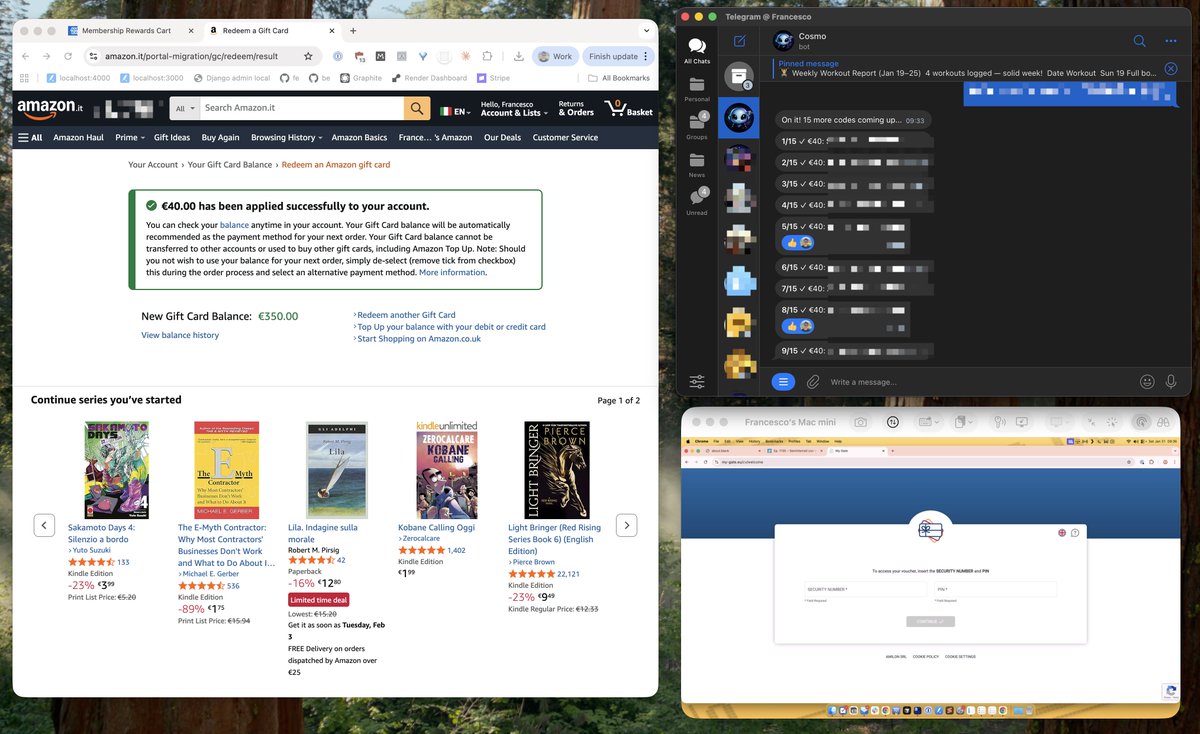Show previous page of series carousel

[x=44, y=525]
